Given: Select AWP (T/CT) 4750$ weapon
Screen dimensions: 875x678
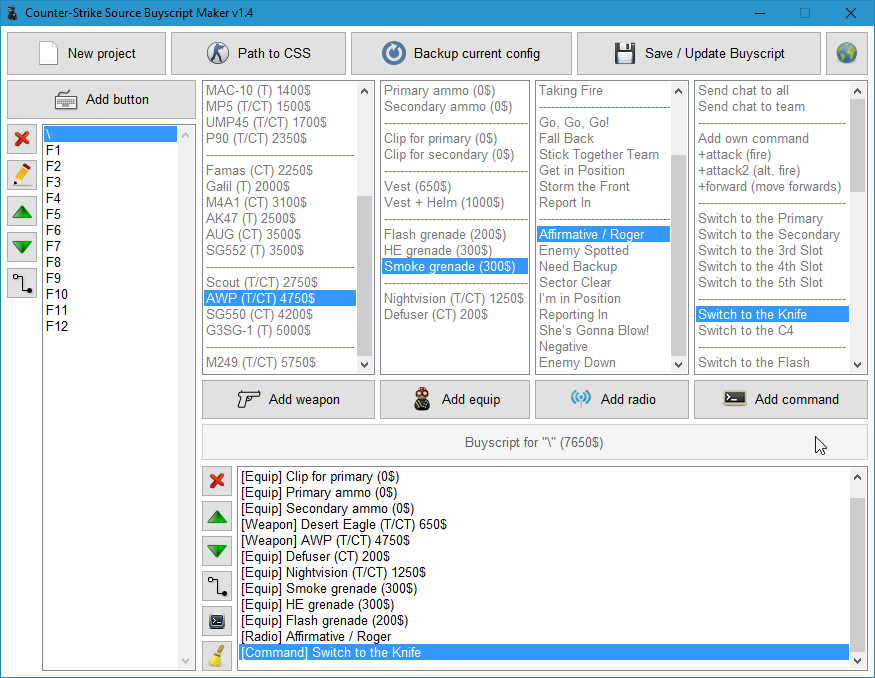Looking at the screenshot, I should 280,299.
